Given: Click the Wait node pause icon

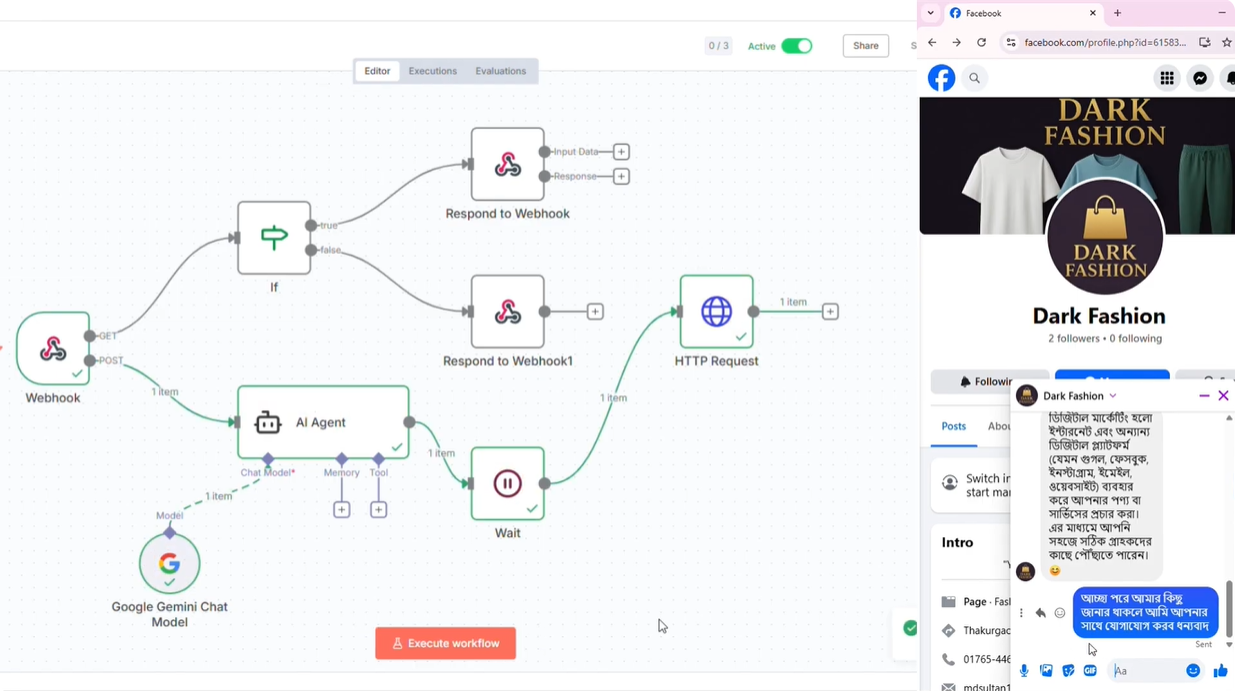Looking at the screenshot, I should (507, 484).
